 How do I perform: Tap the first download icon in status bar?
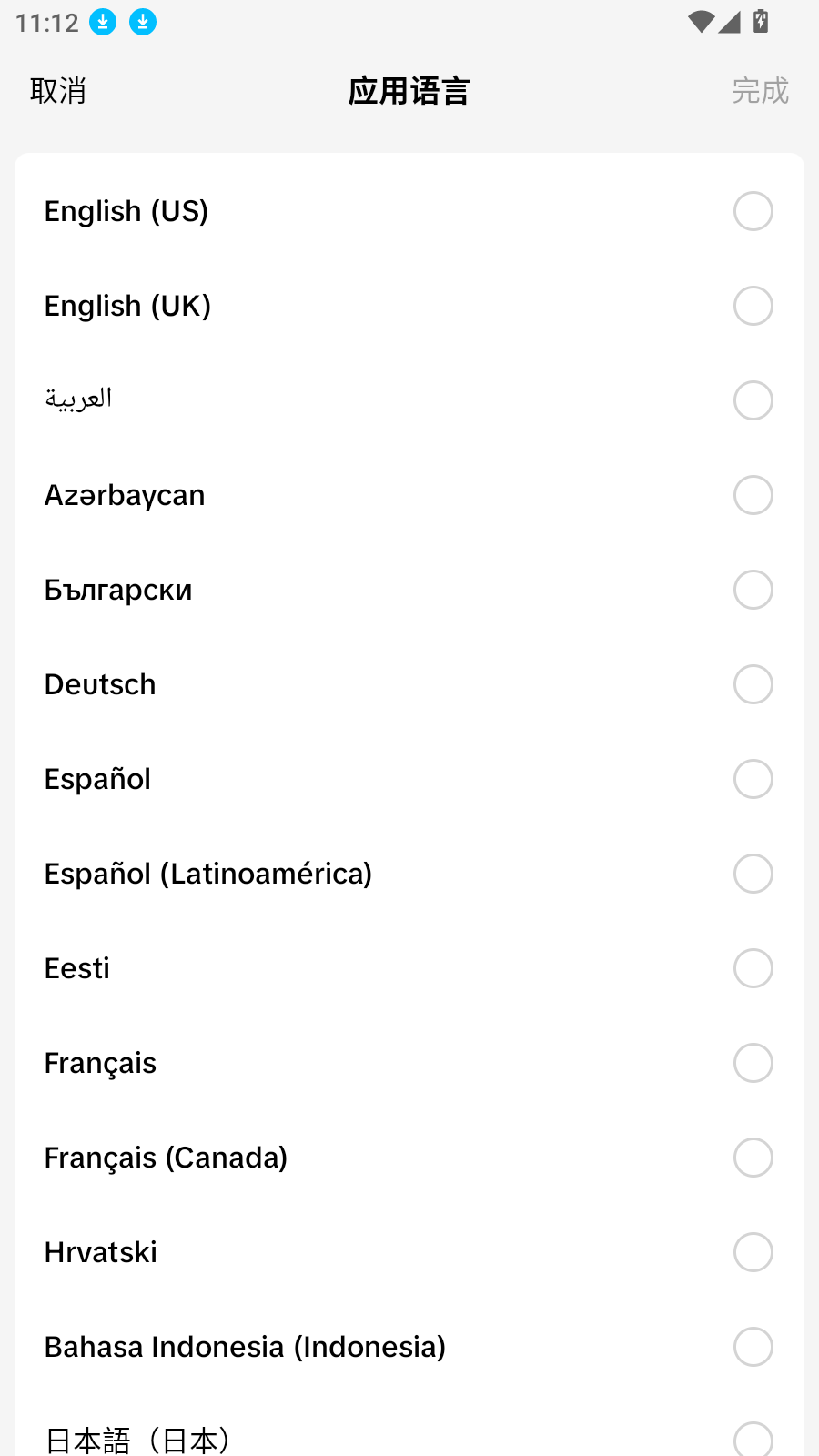pyautogui.click(x=103, y=22)
